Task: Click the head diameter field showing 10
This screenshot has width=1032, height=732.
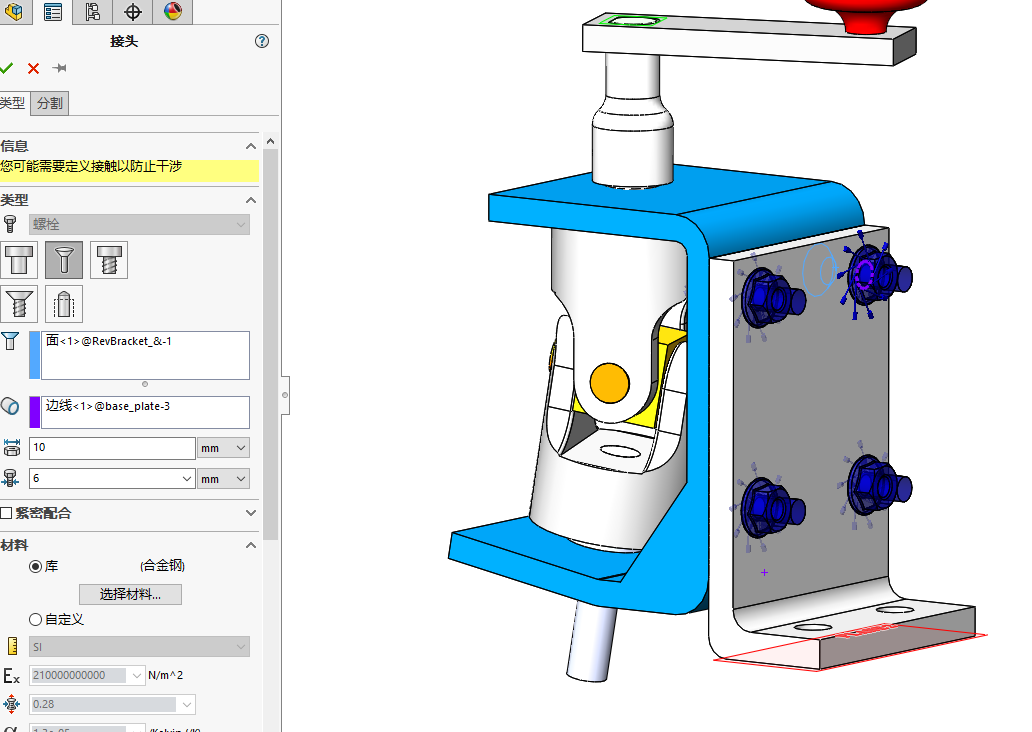Action: (112, 448)
